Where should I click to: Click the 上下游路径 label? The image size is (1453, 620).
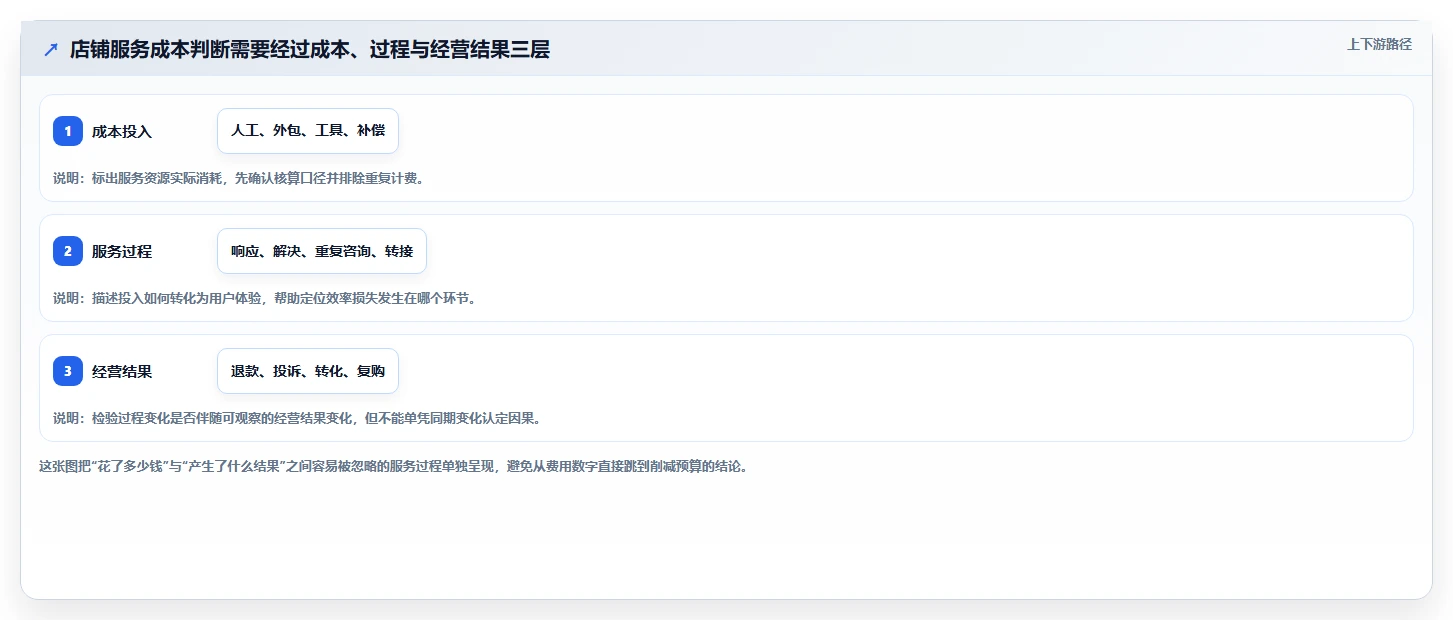coord(1379,44)
